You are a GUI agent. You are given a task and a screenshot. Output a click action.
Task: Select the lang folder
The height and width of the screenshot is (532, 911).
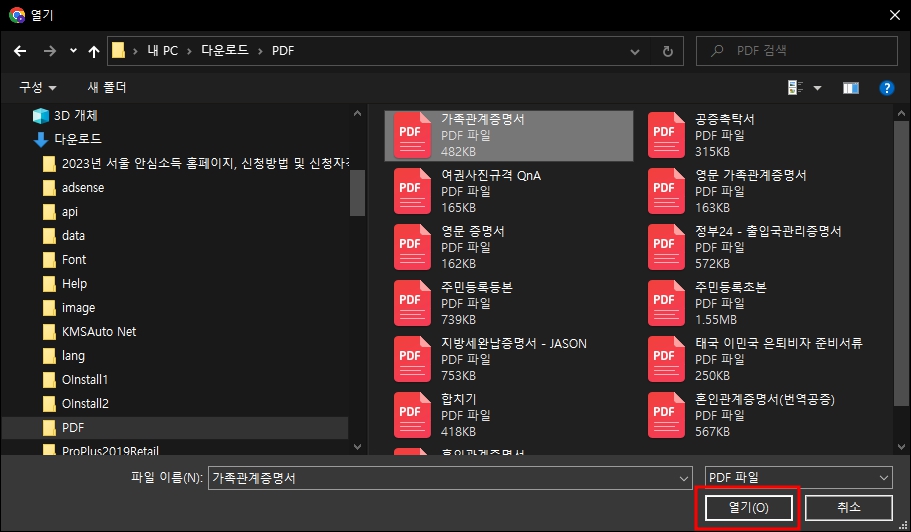click(x=73, y=355)
